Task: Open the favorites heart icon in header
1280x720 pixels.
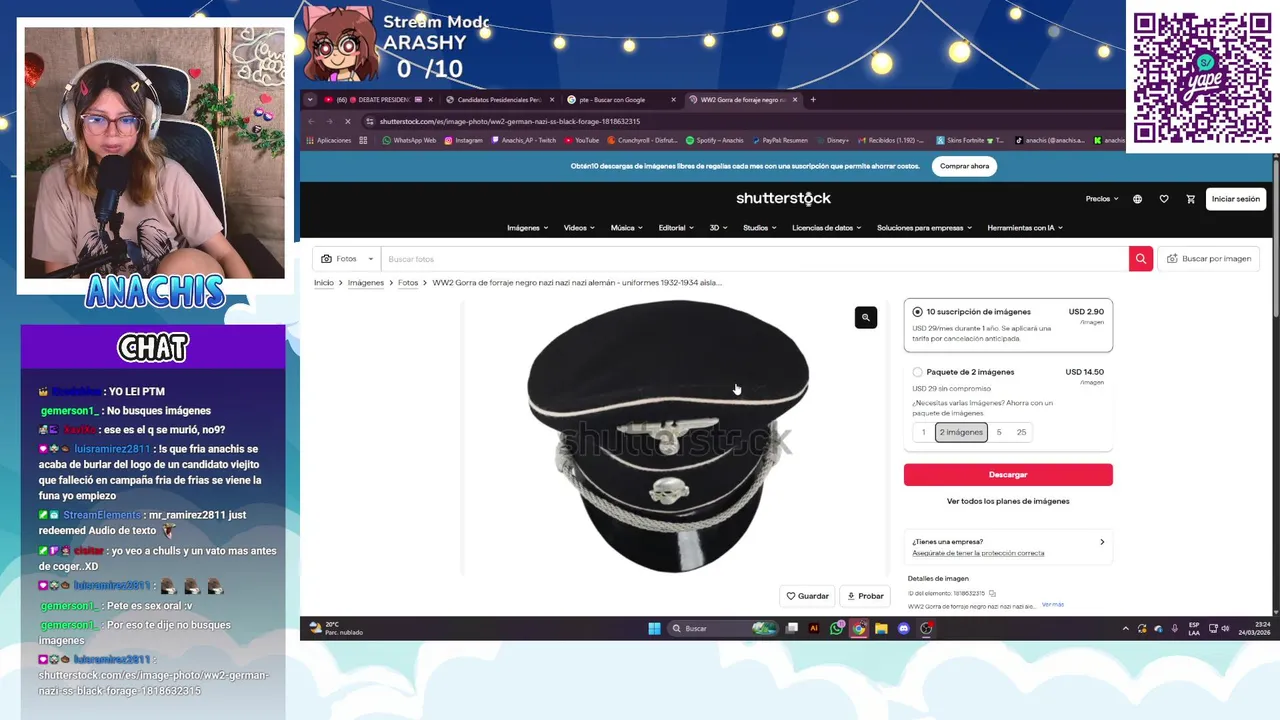Action: pyautogui.click(x=1164, y=199)
